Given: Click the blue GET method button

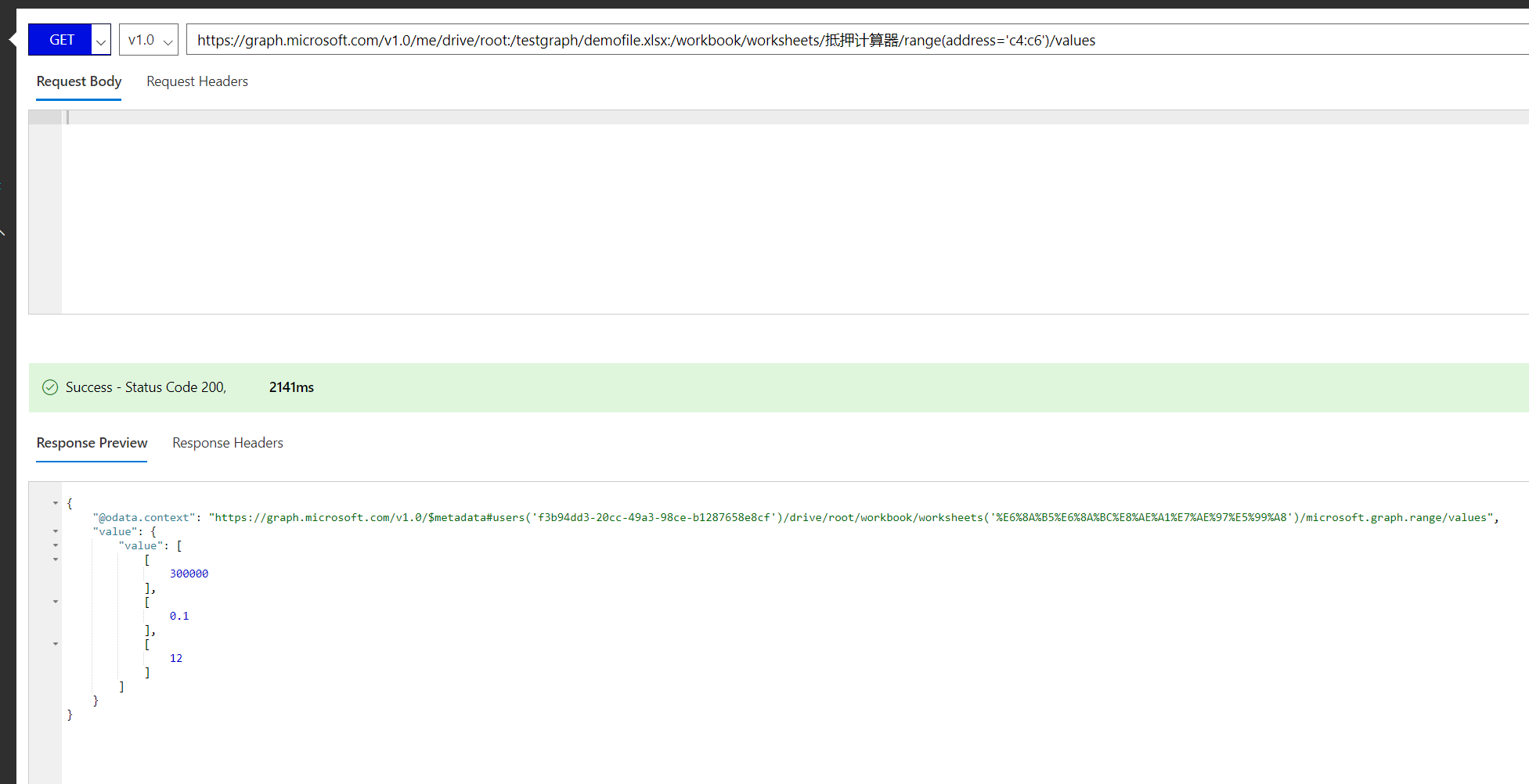Looking at the screenshot, I should pyautogui.click(x=61, y=40).
